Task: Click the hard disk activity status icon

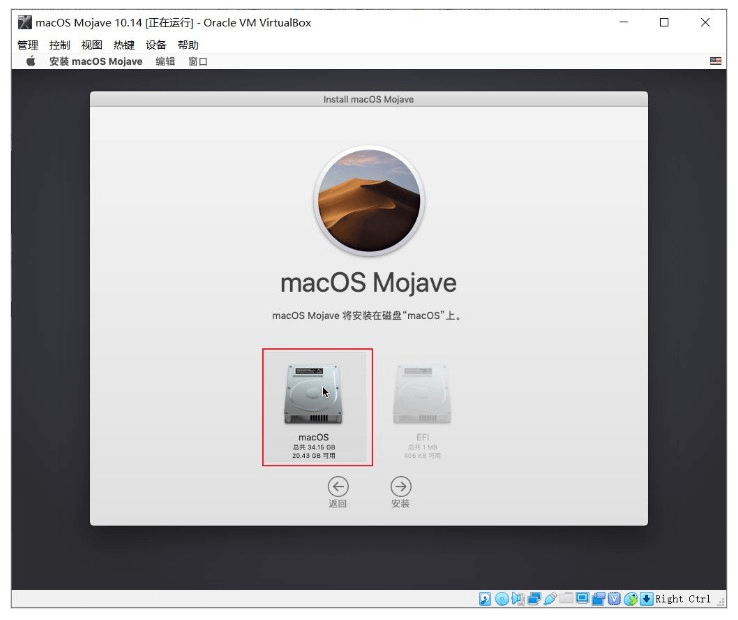Action: coord(485,599)
